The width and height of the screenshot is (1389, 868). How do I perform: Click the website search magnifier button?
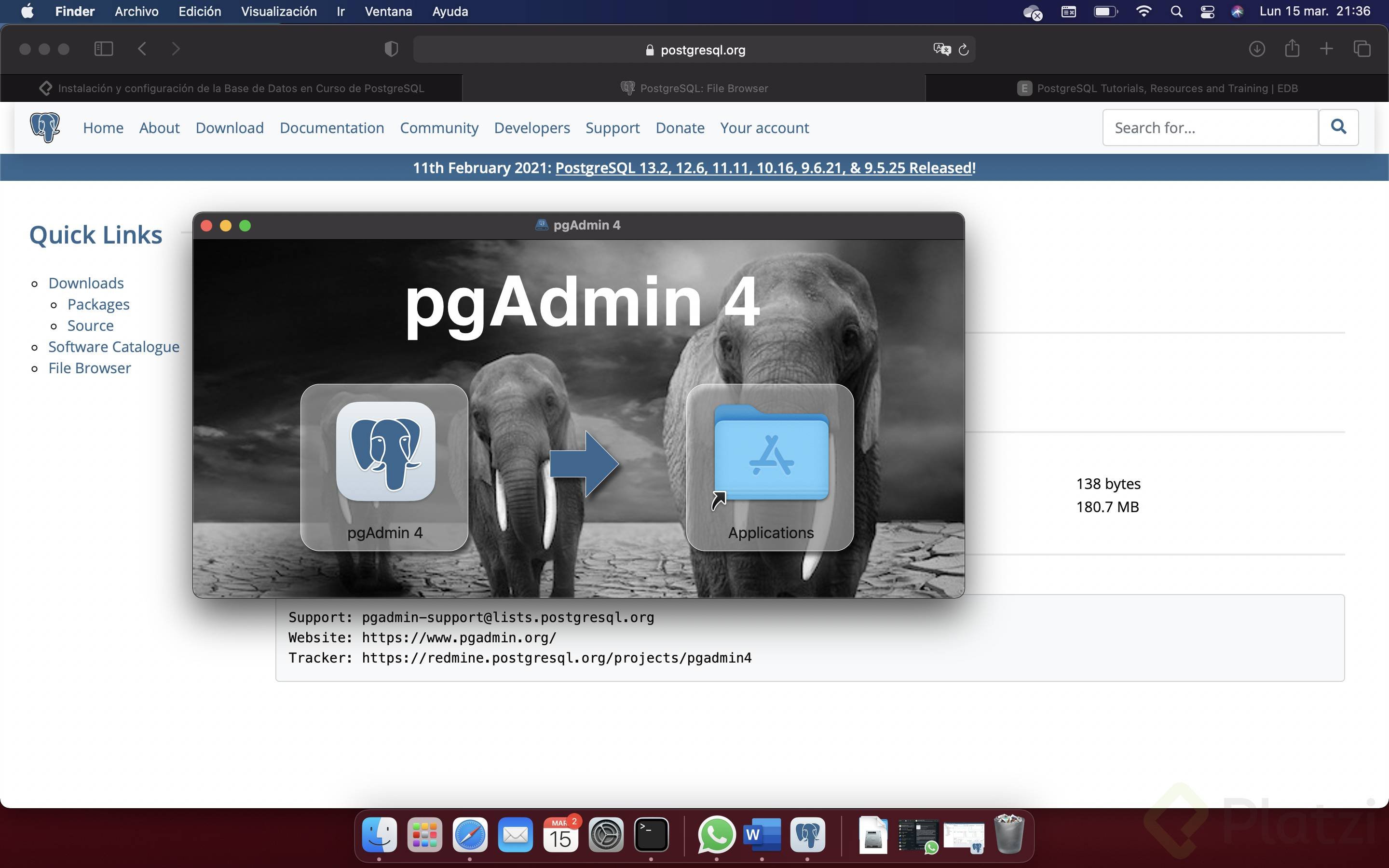[1338, 127]
